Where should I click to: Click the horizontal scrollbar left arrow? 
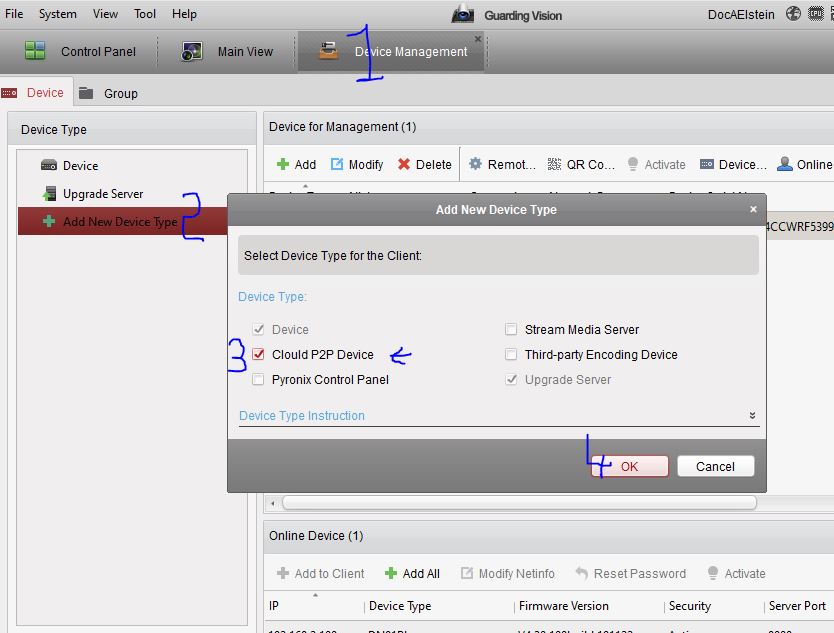pyautogui.click(x=273, y=503)
